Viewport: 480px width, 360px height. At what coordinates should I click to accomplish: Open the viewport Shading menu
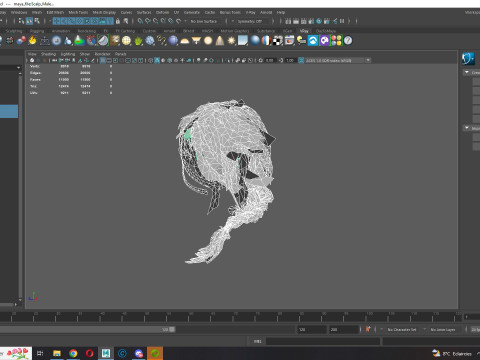point(48,54)
